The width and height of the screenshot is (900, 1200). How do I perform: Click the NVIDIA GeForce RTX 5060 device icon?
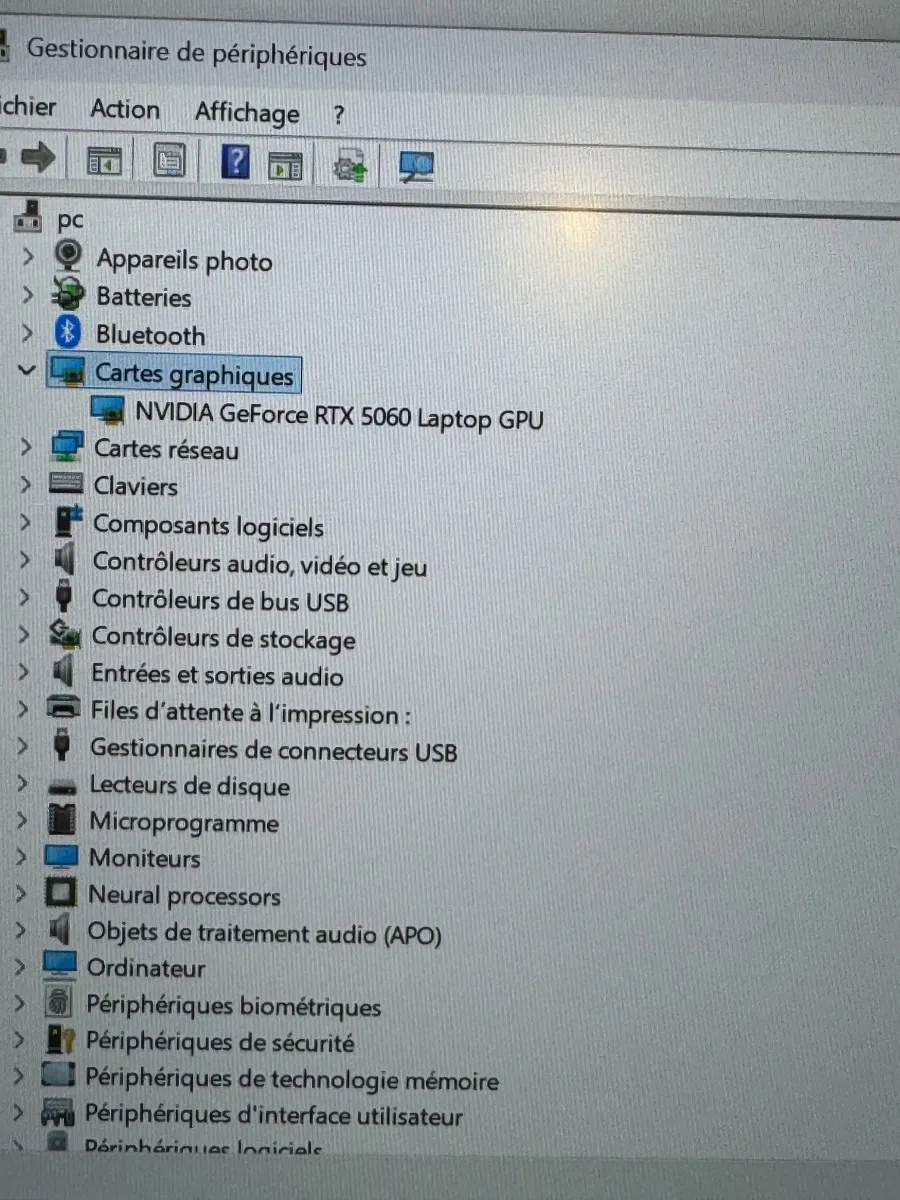108,410
